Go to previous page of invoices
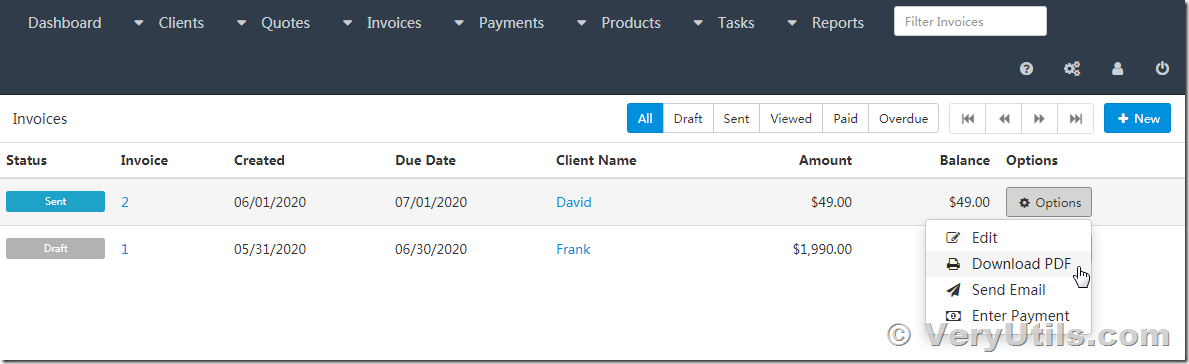1189x364 pixels. [x=1004, y=118]
